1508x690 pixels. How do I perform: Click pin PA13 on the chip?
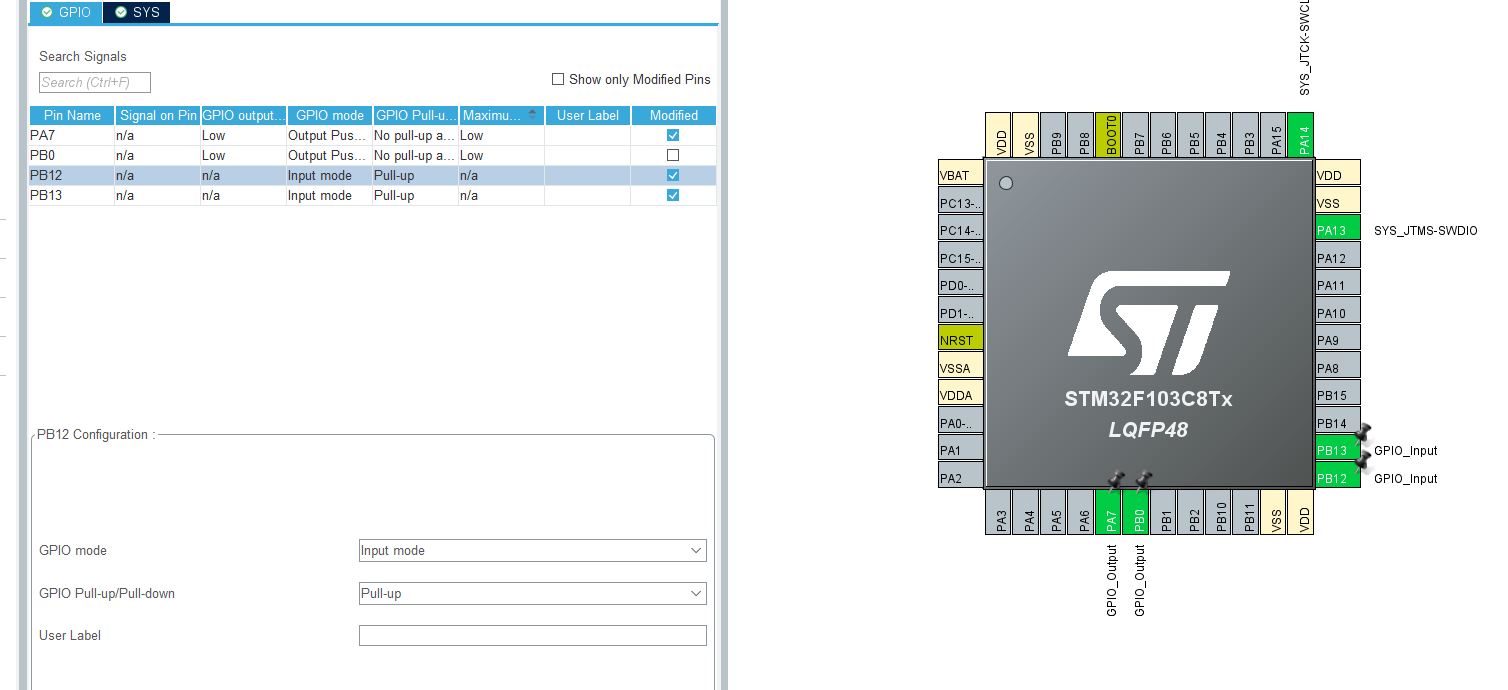coord(1338,230)
